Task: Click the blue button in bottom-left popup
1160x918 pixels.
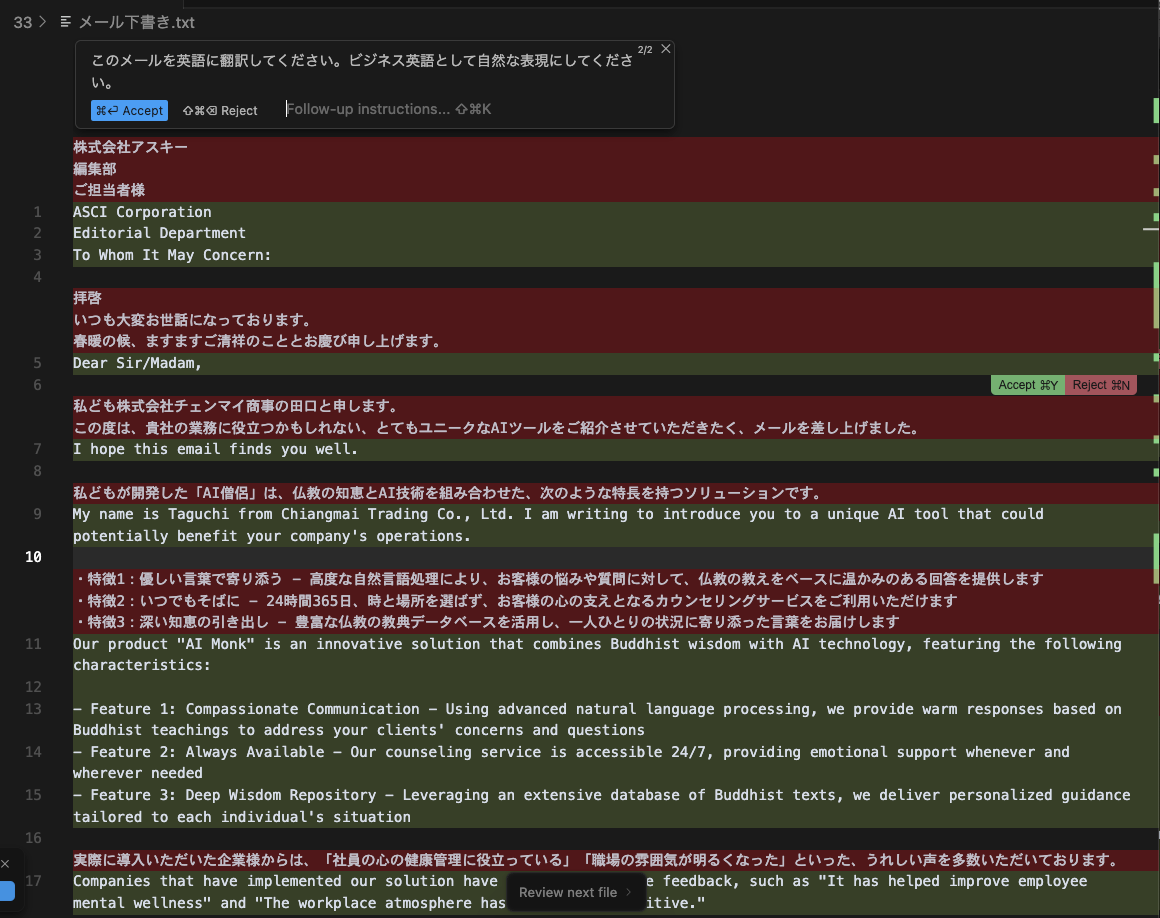Action: click(x=7, y=891)
